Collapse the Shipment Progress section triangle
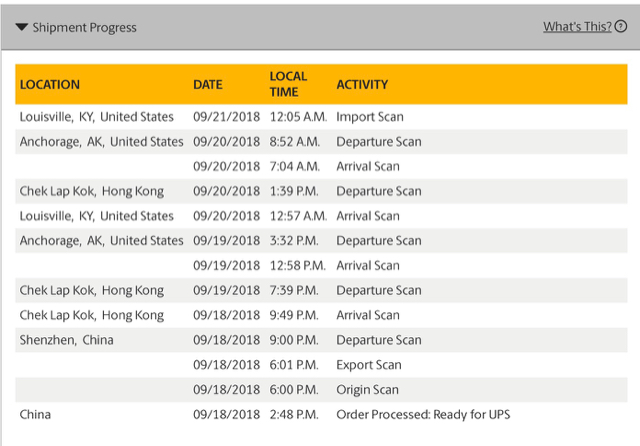The image size is (640, 446). coord(22,27)
